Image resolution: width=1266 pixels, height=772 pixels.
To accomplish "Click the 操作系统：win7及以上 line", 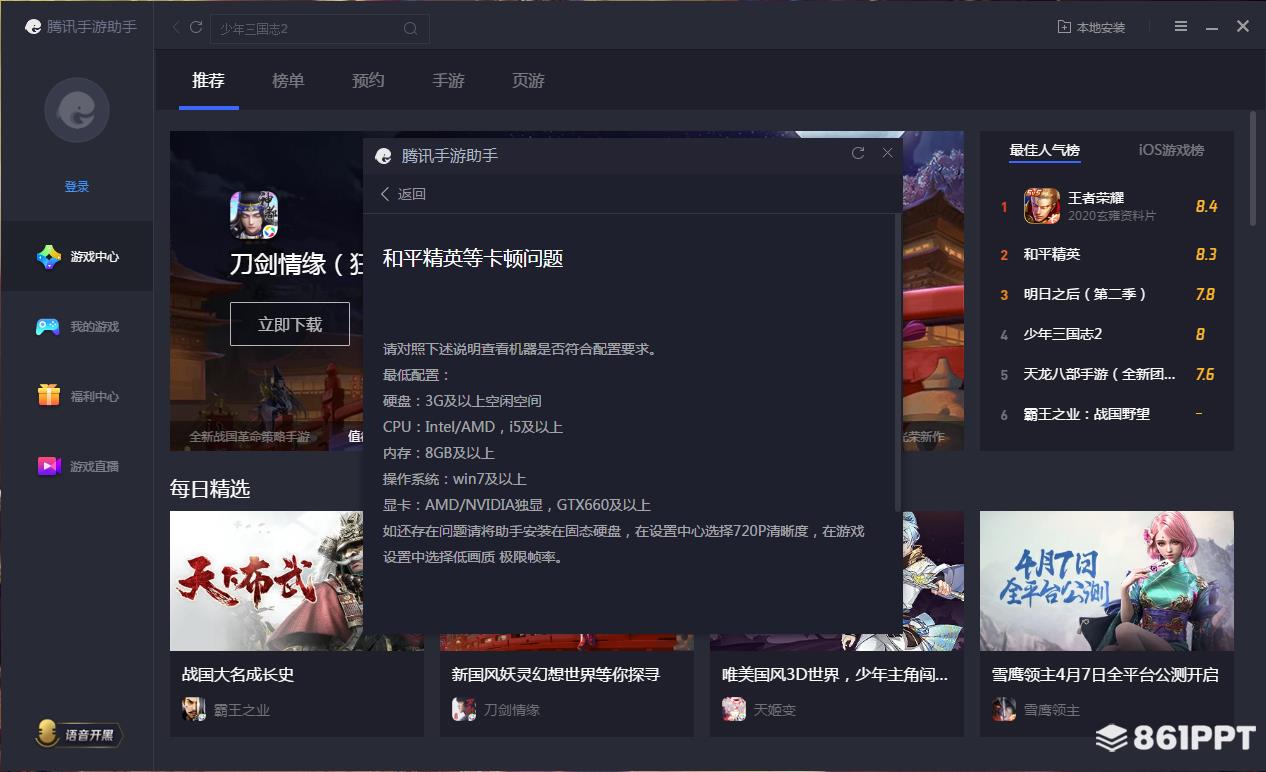I will [454, 479].
